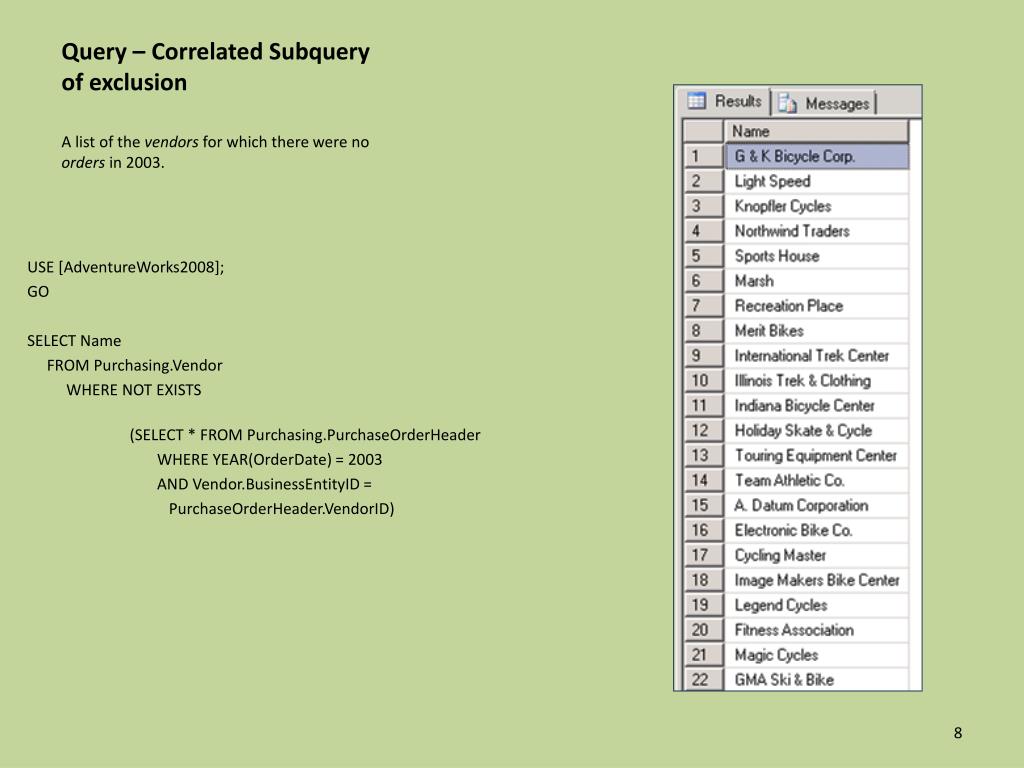This screenshot has width=1024, height=768.
Task: Click the Name column header
Action: (815, 131)
